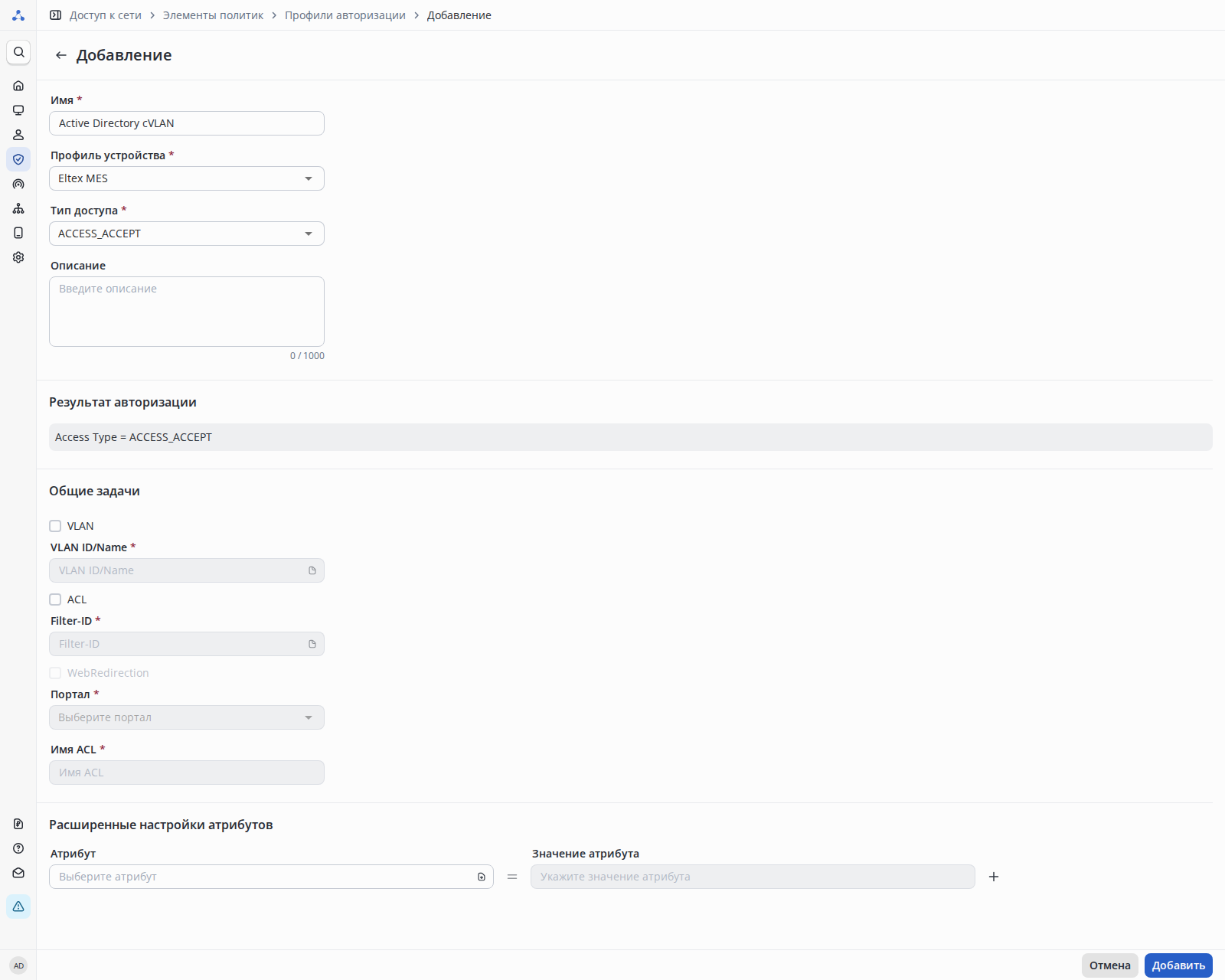The width and height of the screenshot is (1225, 980).
Task: Go to Профили авторизации breadcrumb
Action: (x=345, y=15)
